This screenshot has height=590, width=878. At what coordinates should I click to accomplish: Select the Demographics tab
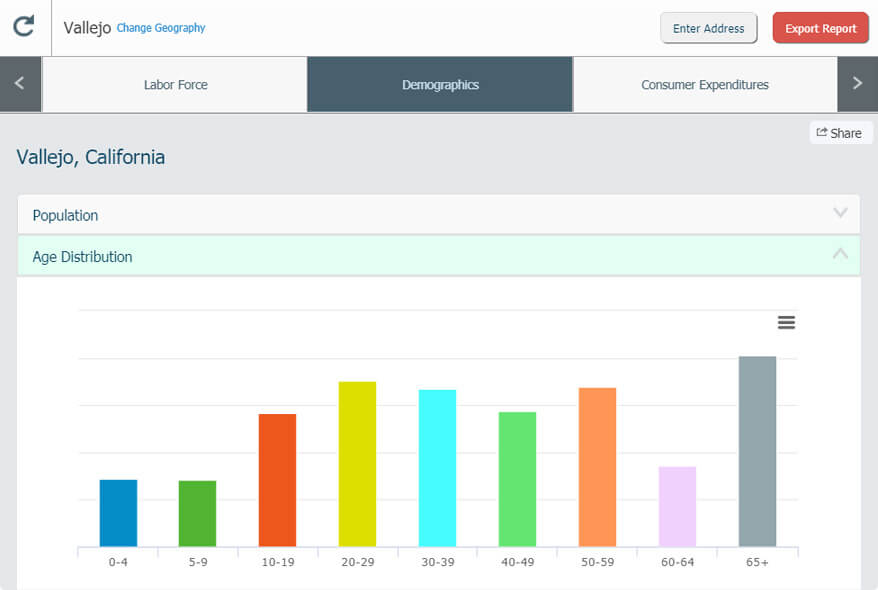440,85
